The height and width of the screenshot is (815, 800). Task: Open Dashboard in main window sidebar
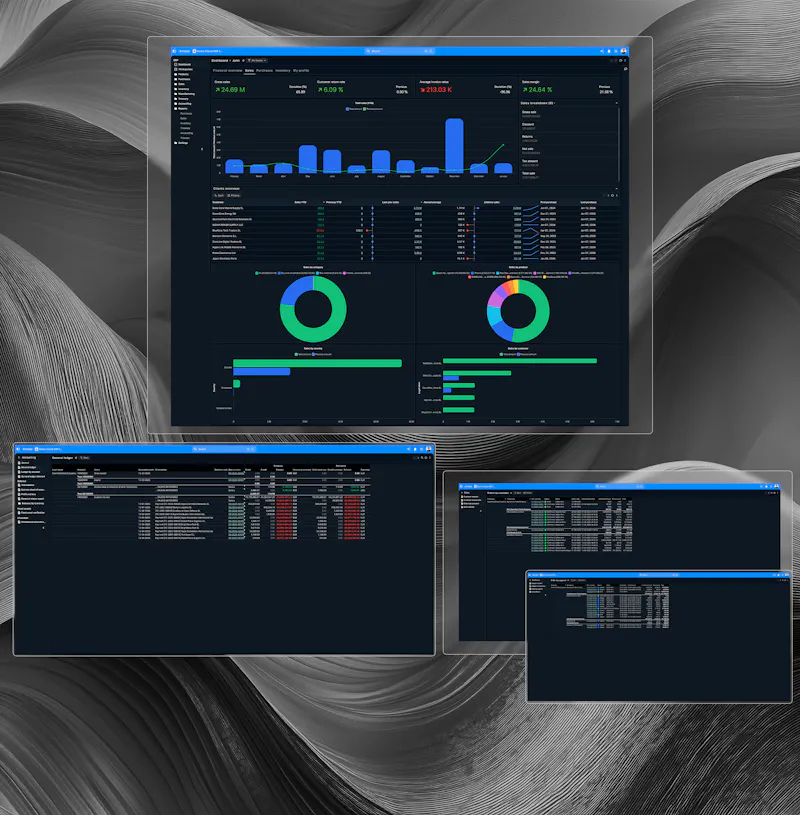click(x=182, y=64)
